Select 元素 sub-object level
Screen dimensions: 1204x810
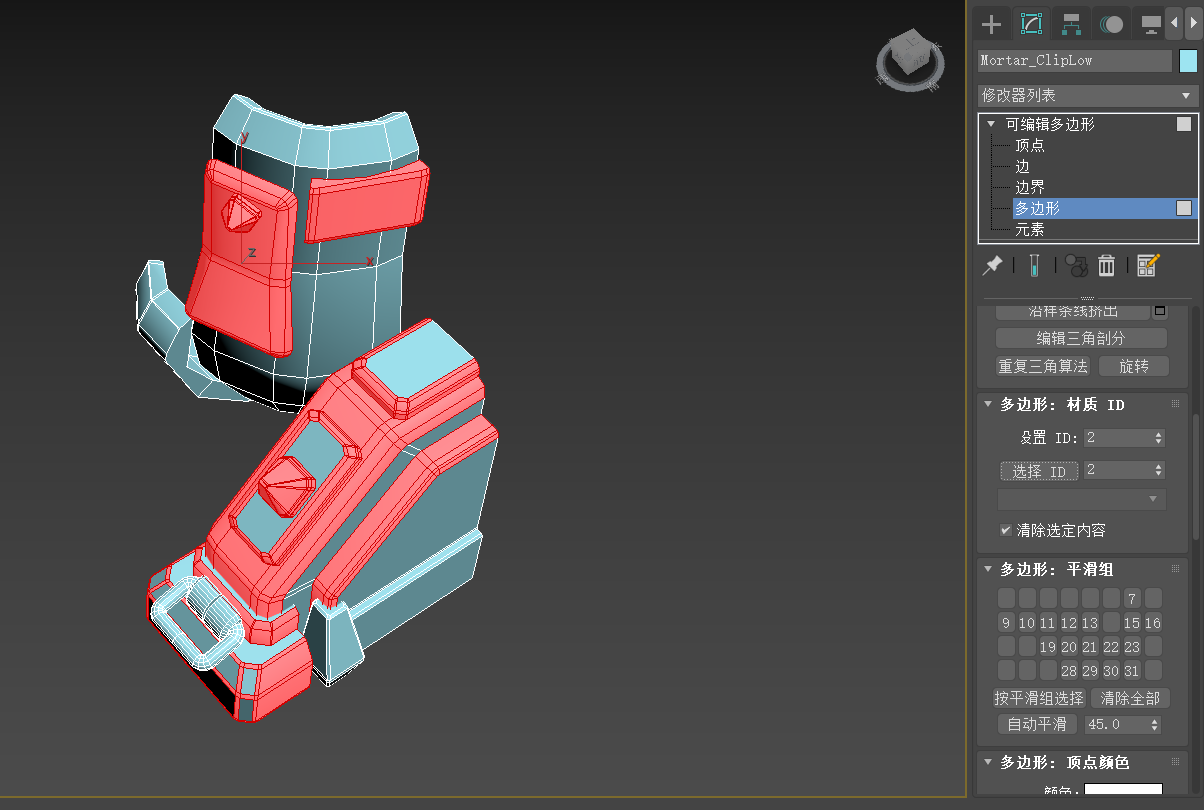pyautogui.click(x=1029, y=229)
